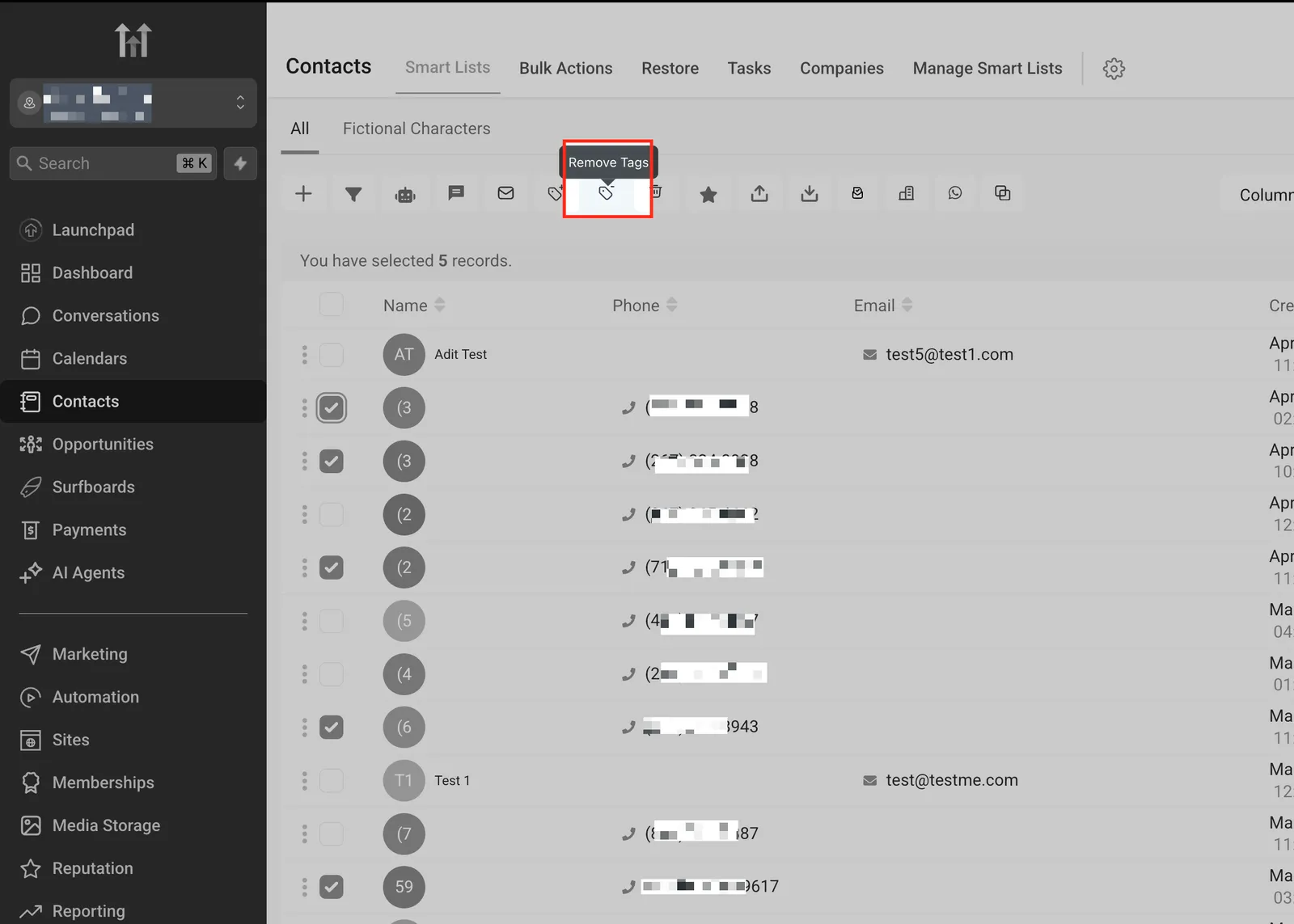Viewport: 1294px width, 924px height.
Task: Click the add contact plus icon
Action: (x=303, y=194)
